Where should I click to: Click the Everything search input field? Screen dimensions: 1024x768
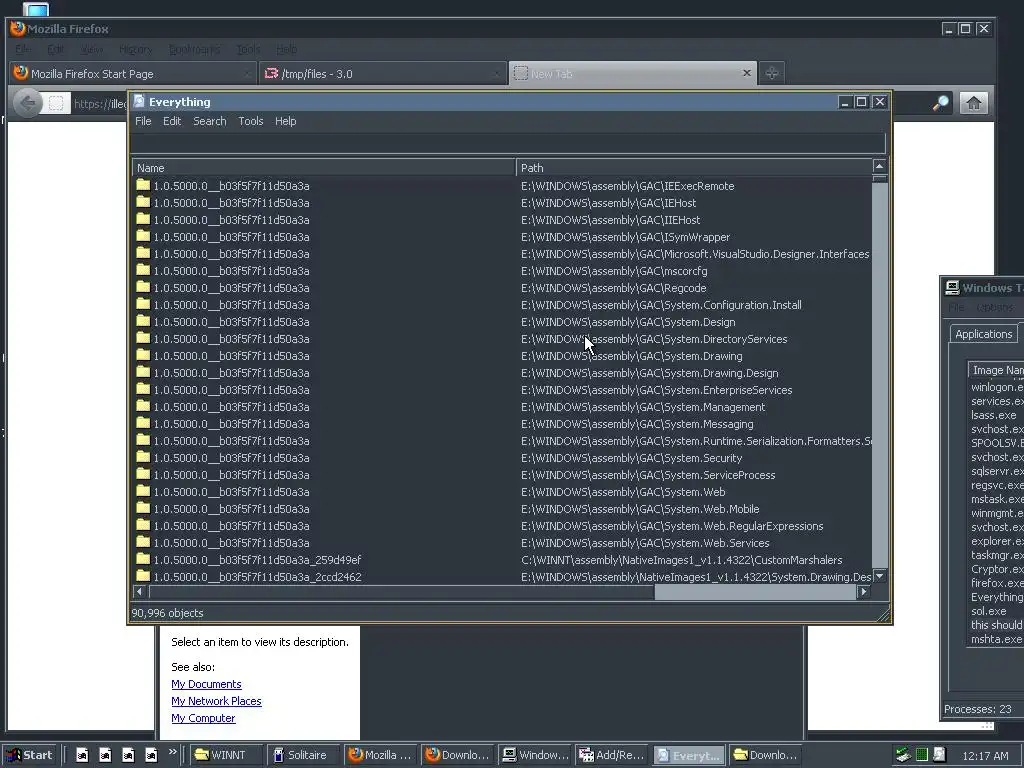508,143
